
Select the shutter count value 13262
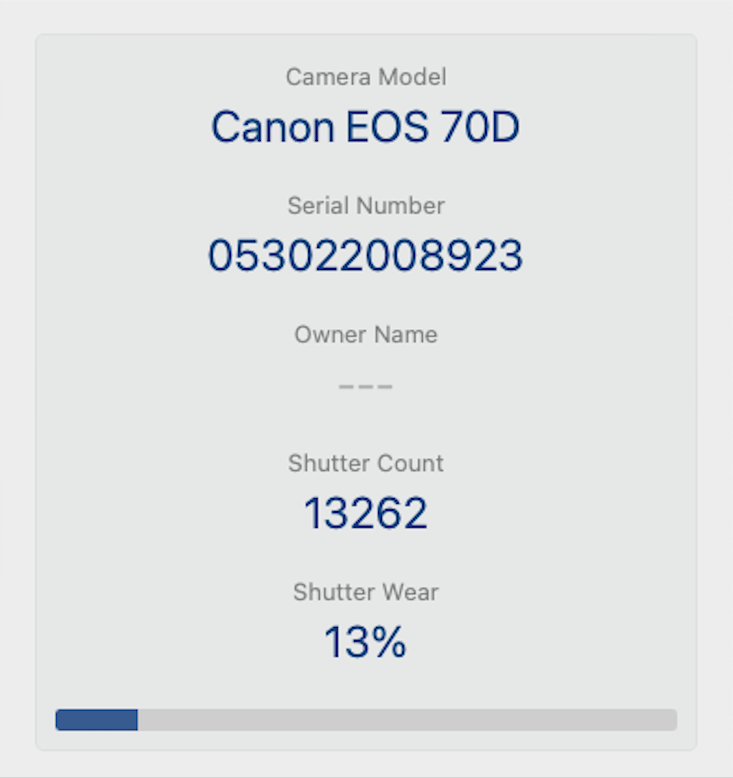(366, 513)
